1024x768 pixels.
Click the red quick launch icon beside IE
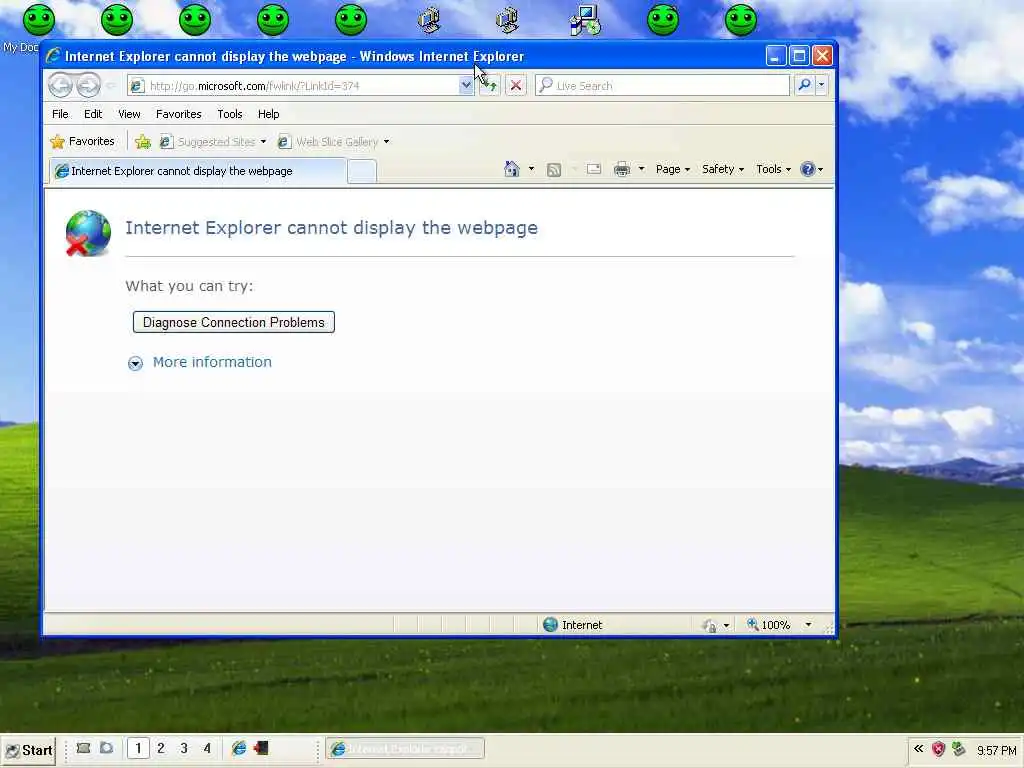[x=261, y=748]
